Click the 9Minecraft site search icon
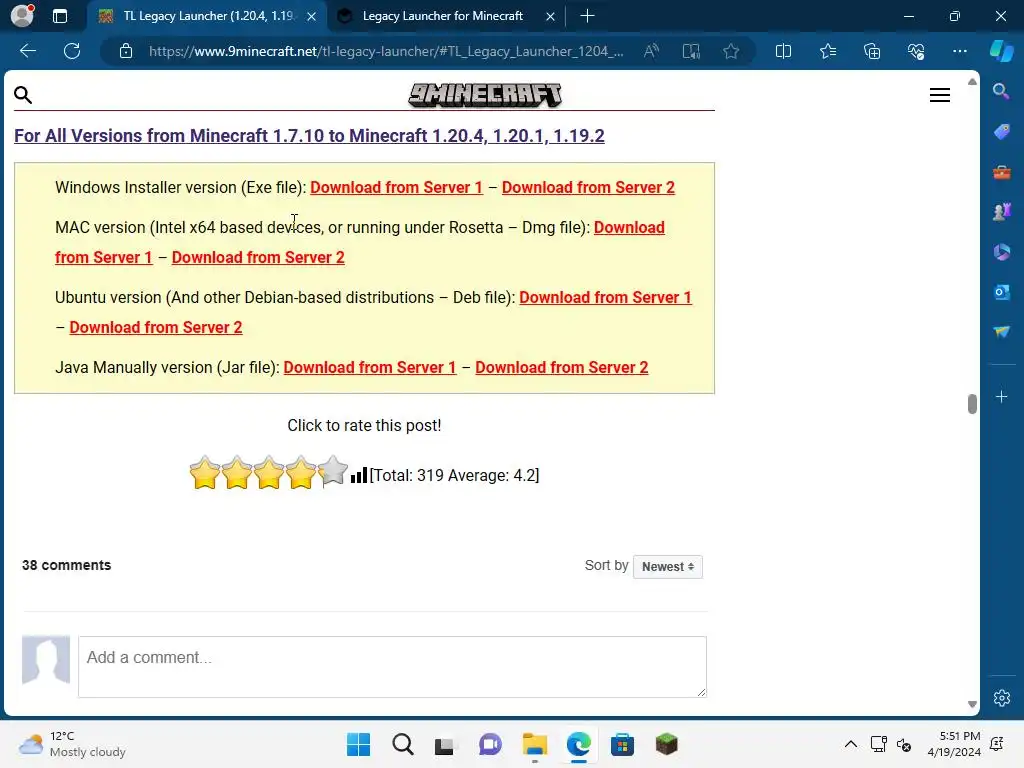This screenshot has height=768, width=1024. coord(23,95)
